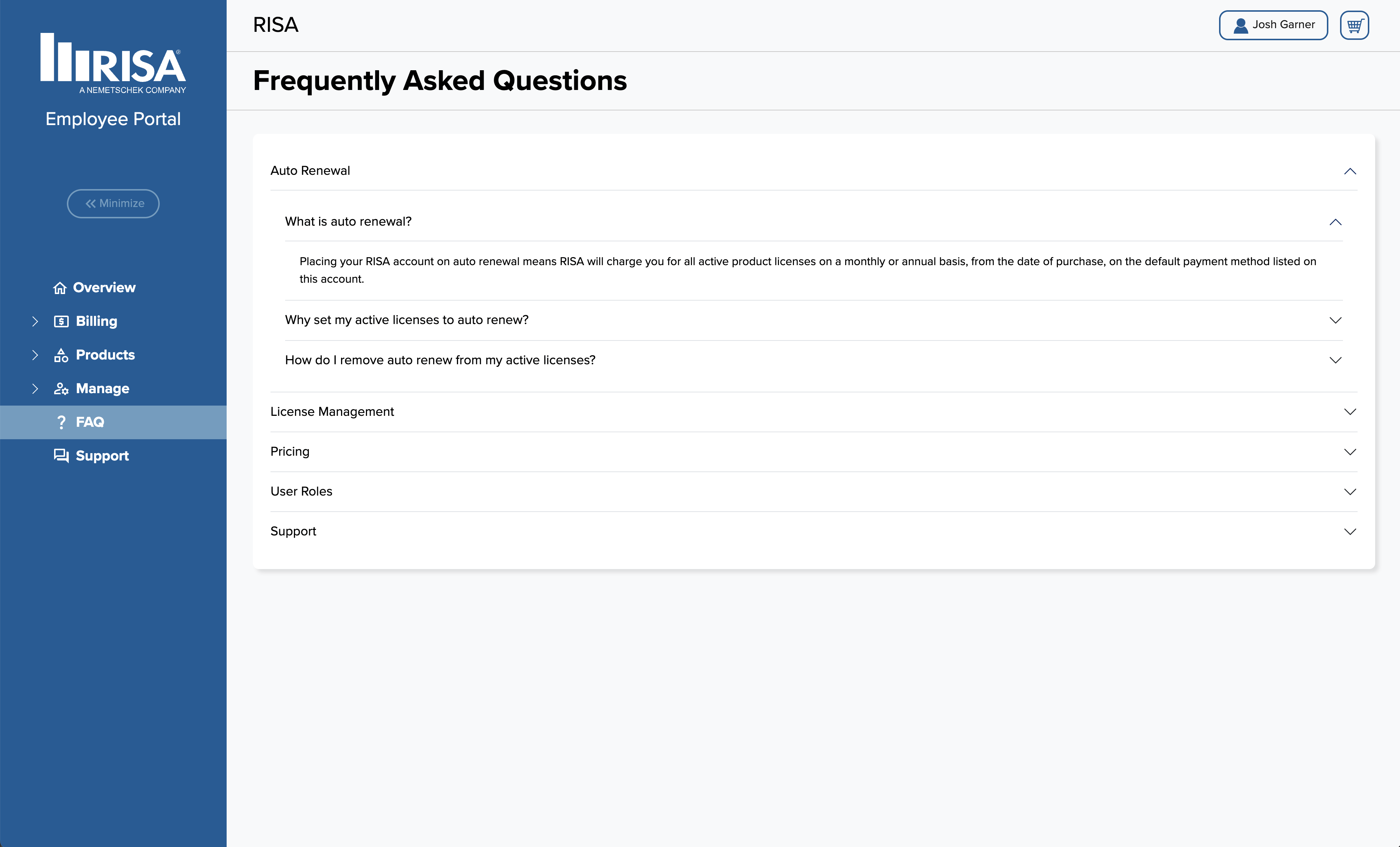Click 'How do I remove auto renew from my active licenses?' text
Screen dimensions: 1400x847
click(x=440, y=360)
